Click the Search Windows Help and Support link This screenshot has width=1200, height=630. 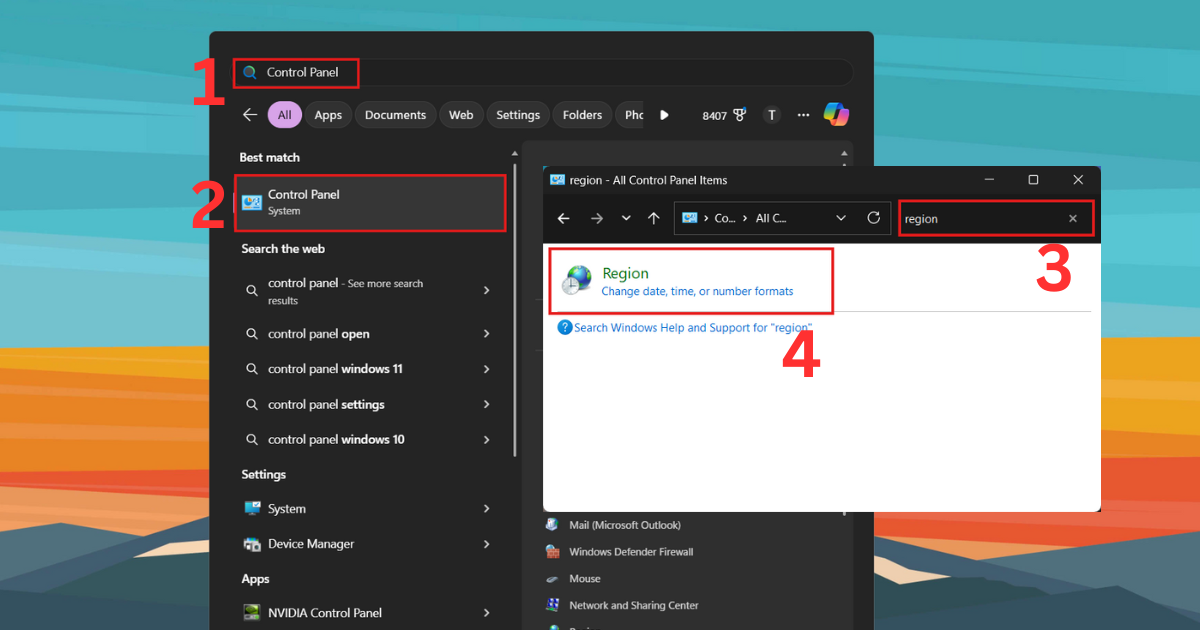point(692,327)
